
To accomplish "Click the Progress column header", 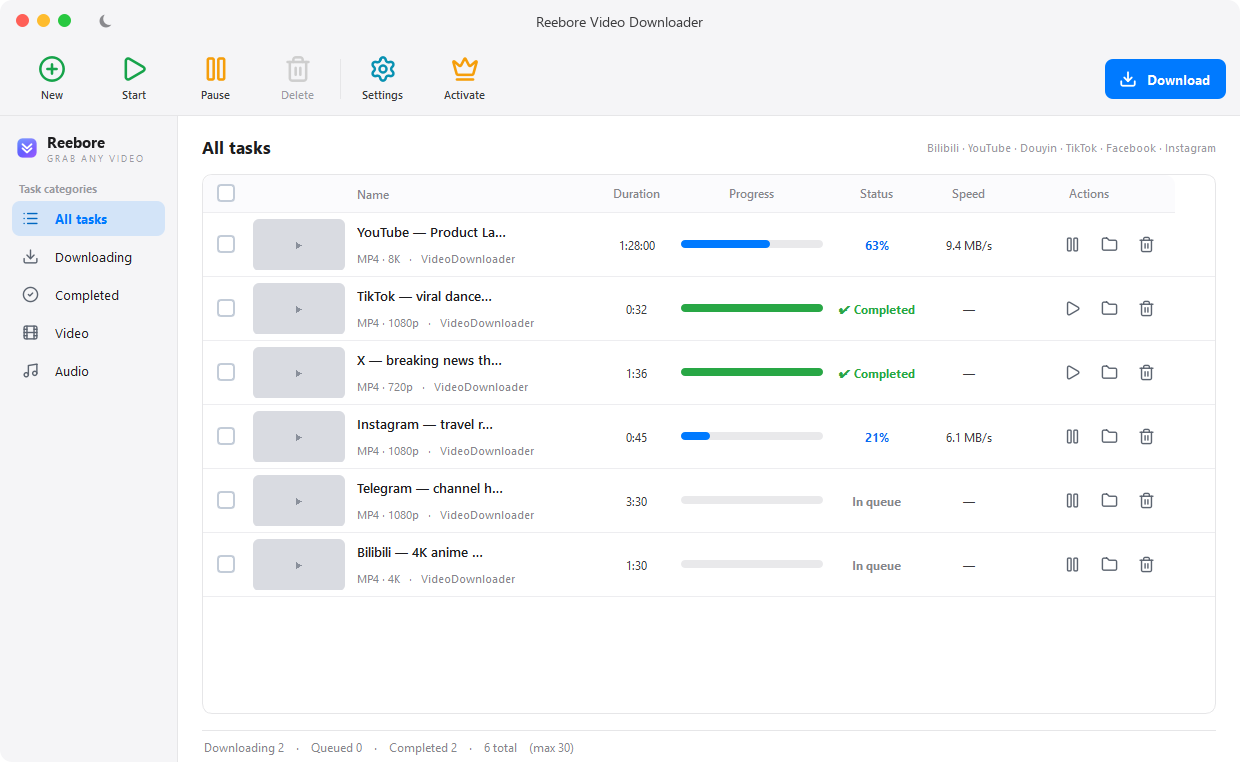I will (752, 194).
